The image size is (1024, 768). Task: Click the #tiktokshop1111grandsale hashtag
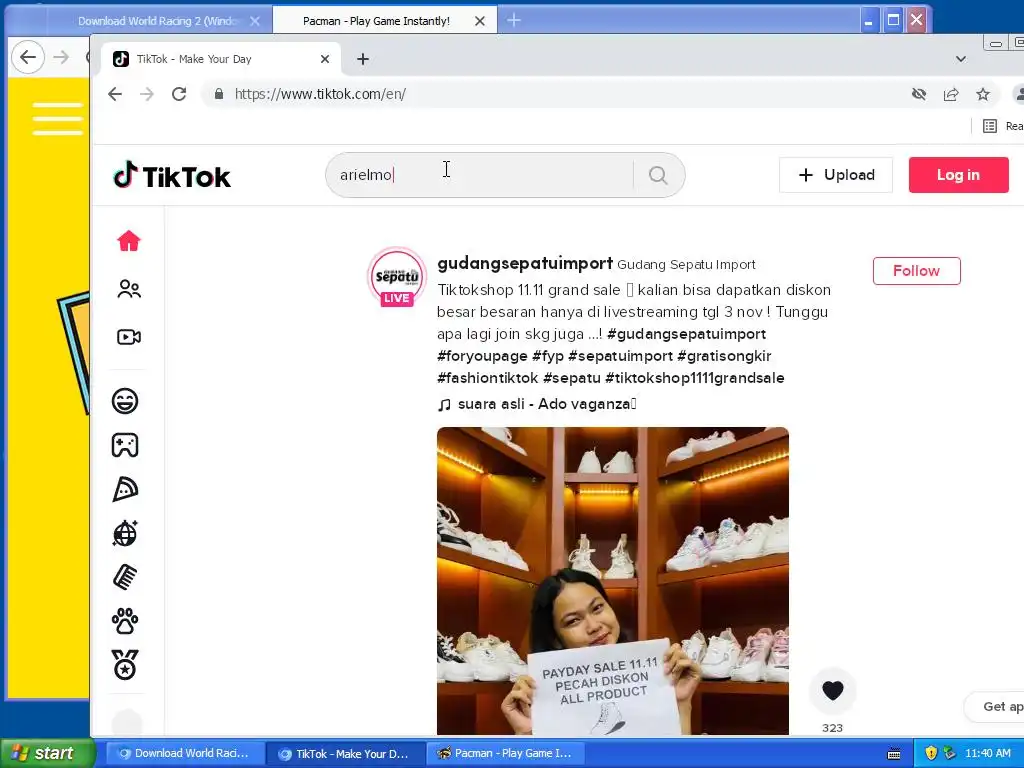click(x=694, y=378)
